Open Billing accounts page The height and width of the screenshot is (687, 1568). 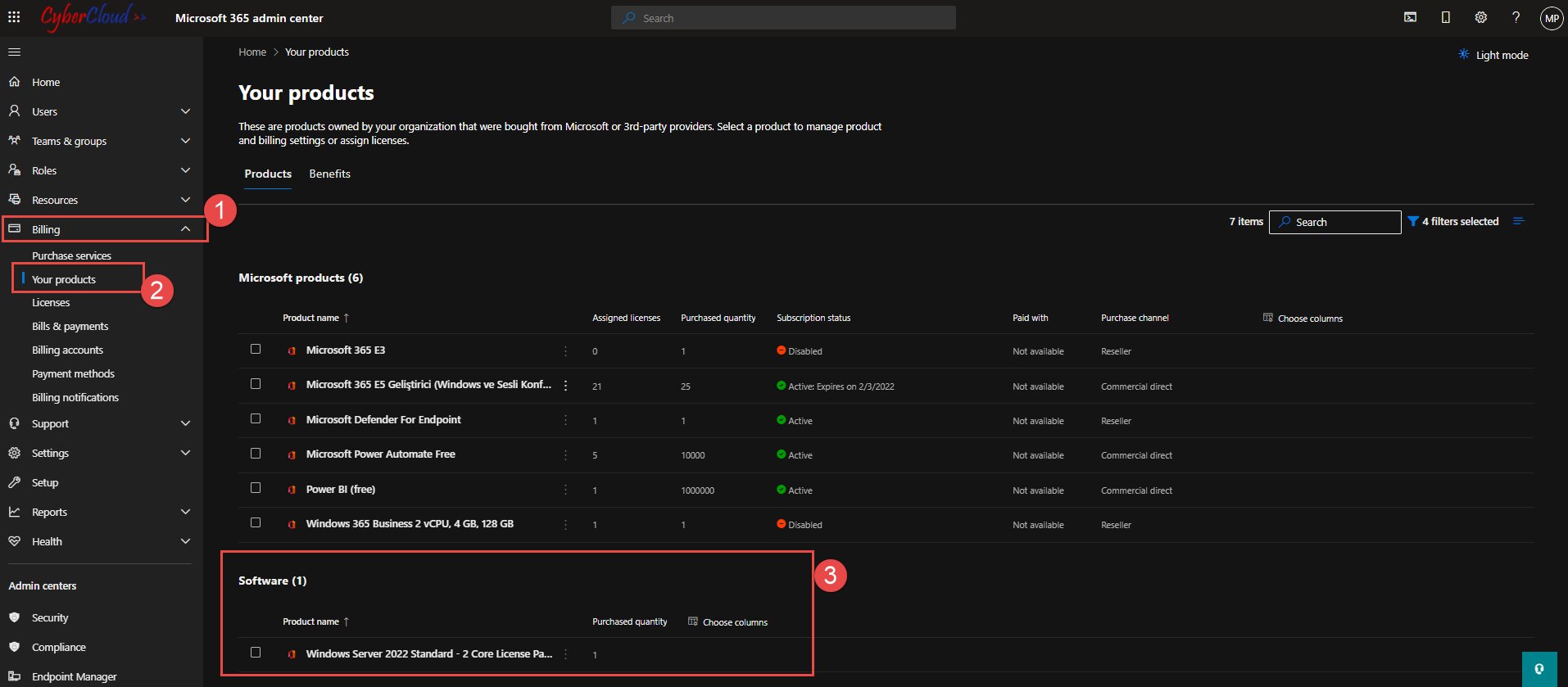[67, 350]
